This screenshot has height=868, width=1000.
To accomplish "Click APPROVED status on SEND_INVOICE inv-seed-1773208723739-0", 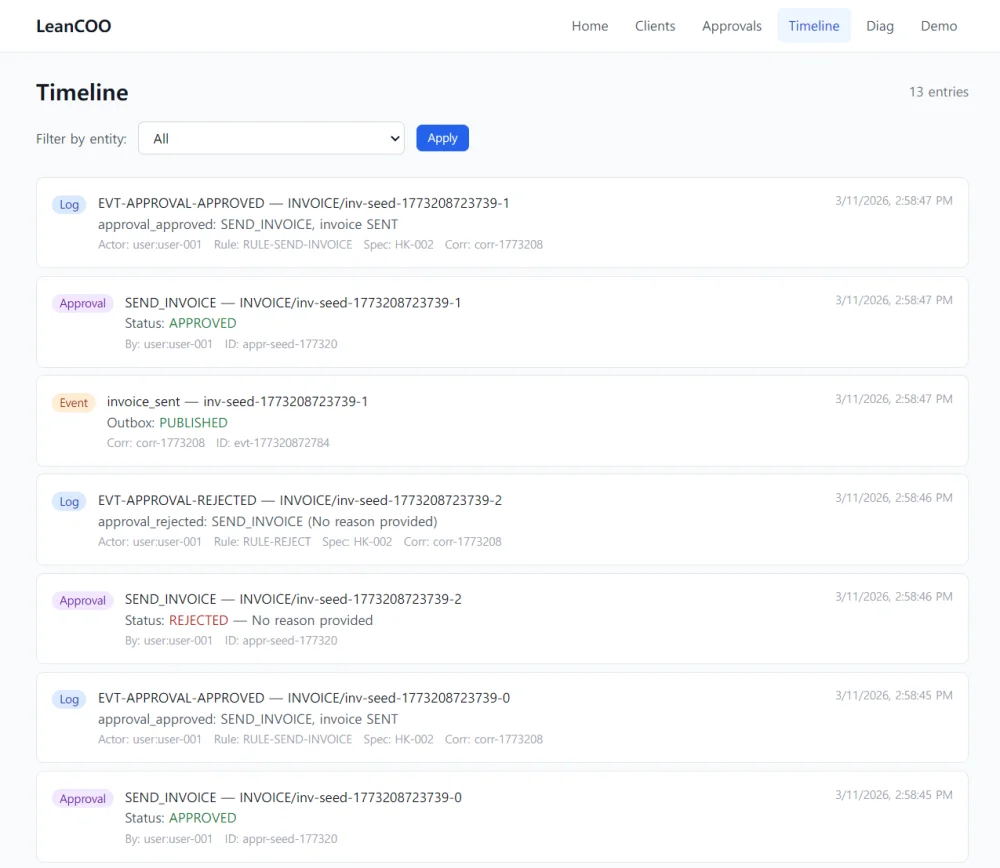I will pyautogui.click(x=203, y=818).
